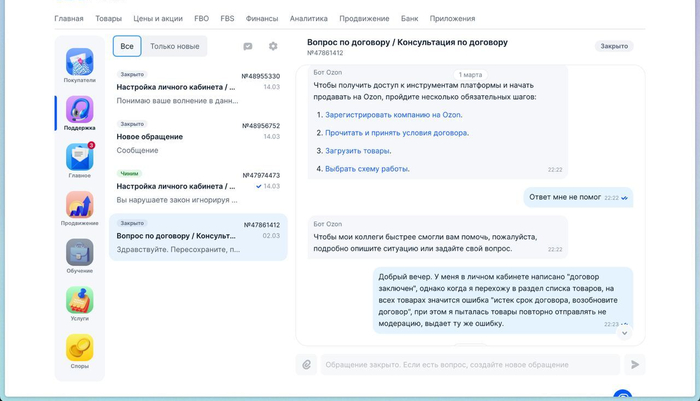Open the Финансы top menu
Image resolution: width=700 pixels, height=401 pixels.
262,18
